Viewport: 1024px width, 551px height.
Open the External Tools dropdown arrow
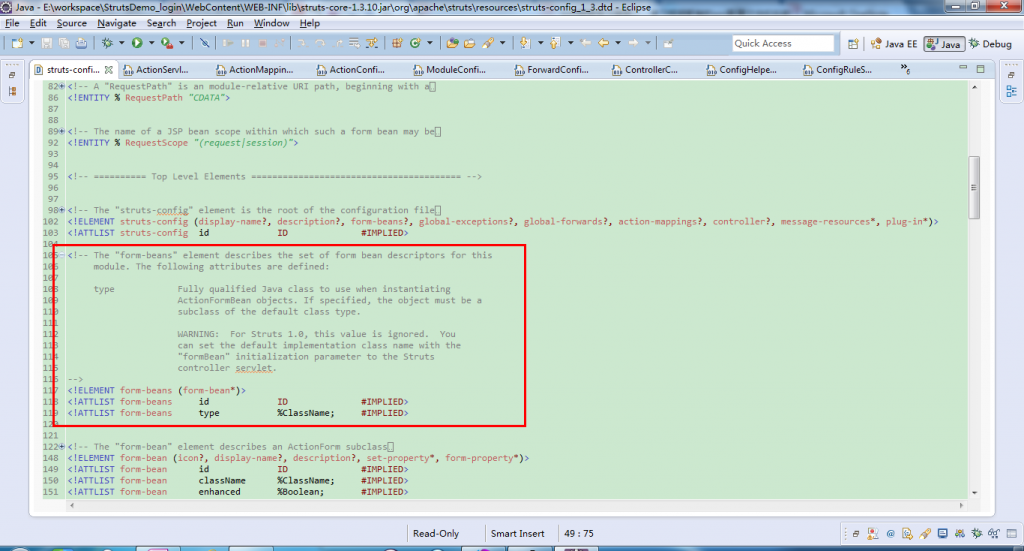(x=182, y=43)
